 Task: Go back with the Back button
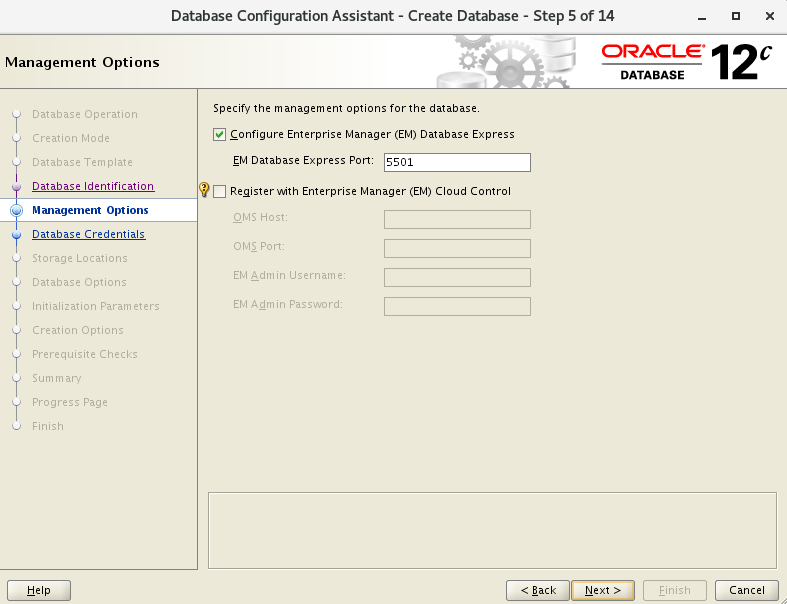[537, 590]
